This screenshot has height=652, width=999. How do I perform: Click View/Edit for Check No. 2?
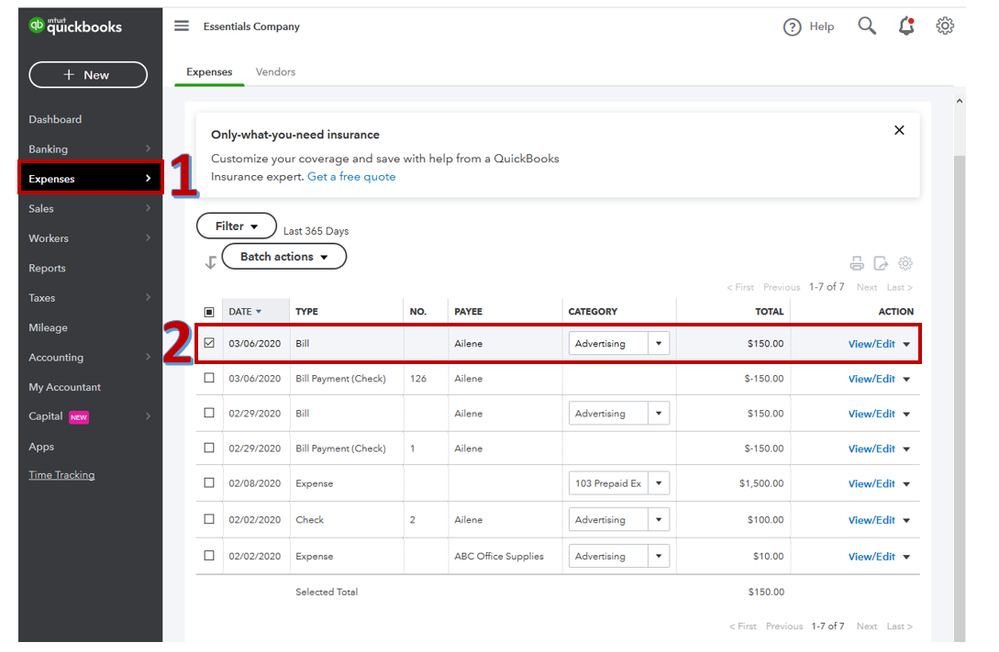pyautogui.click(x=871, y=521)
